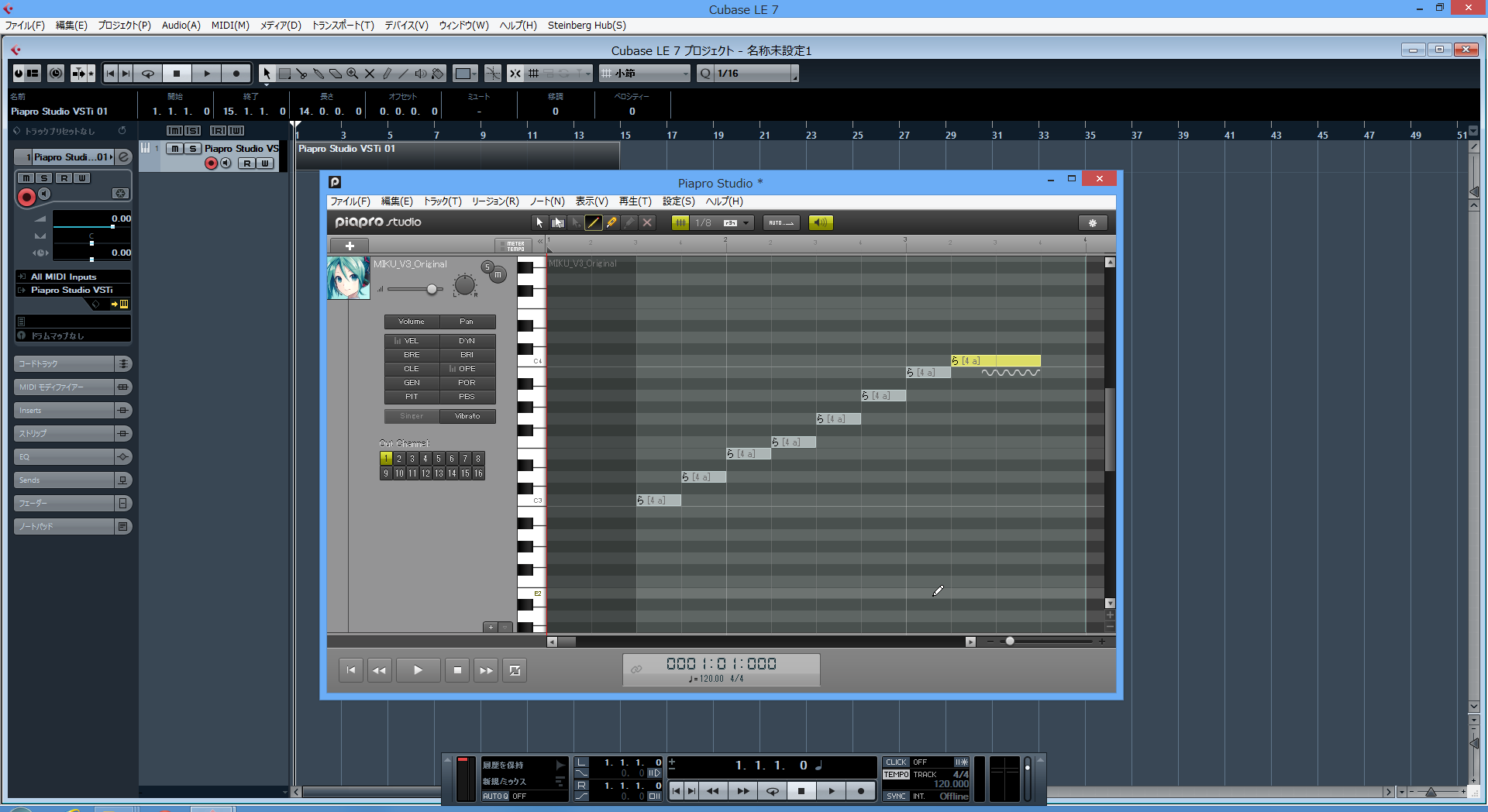Click the Cubase top toolbar stop button
Viewport: 1488px width, 812px height.
pyautogui.click(x=177, y=74)
